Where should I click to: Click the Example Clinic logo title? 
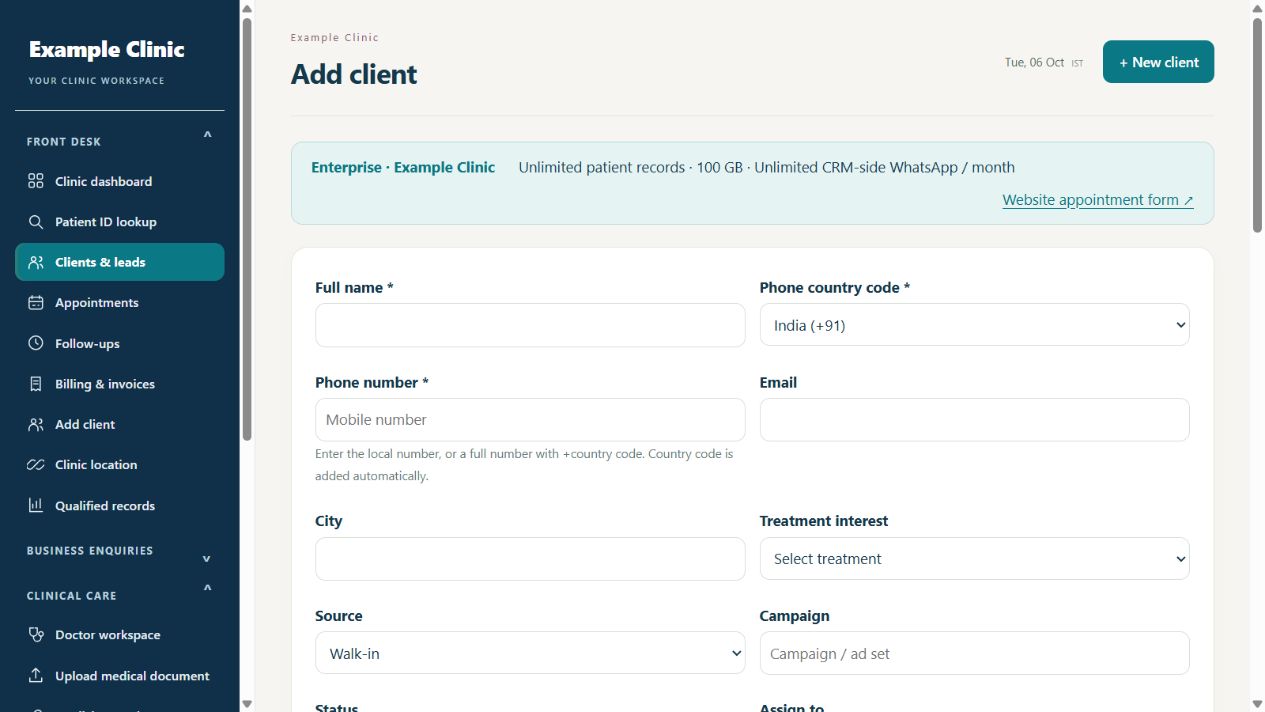point(107,49)
